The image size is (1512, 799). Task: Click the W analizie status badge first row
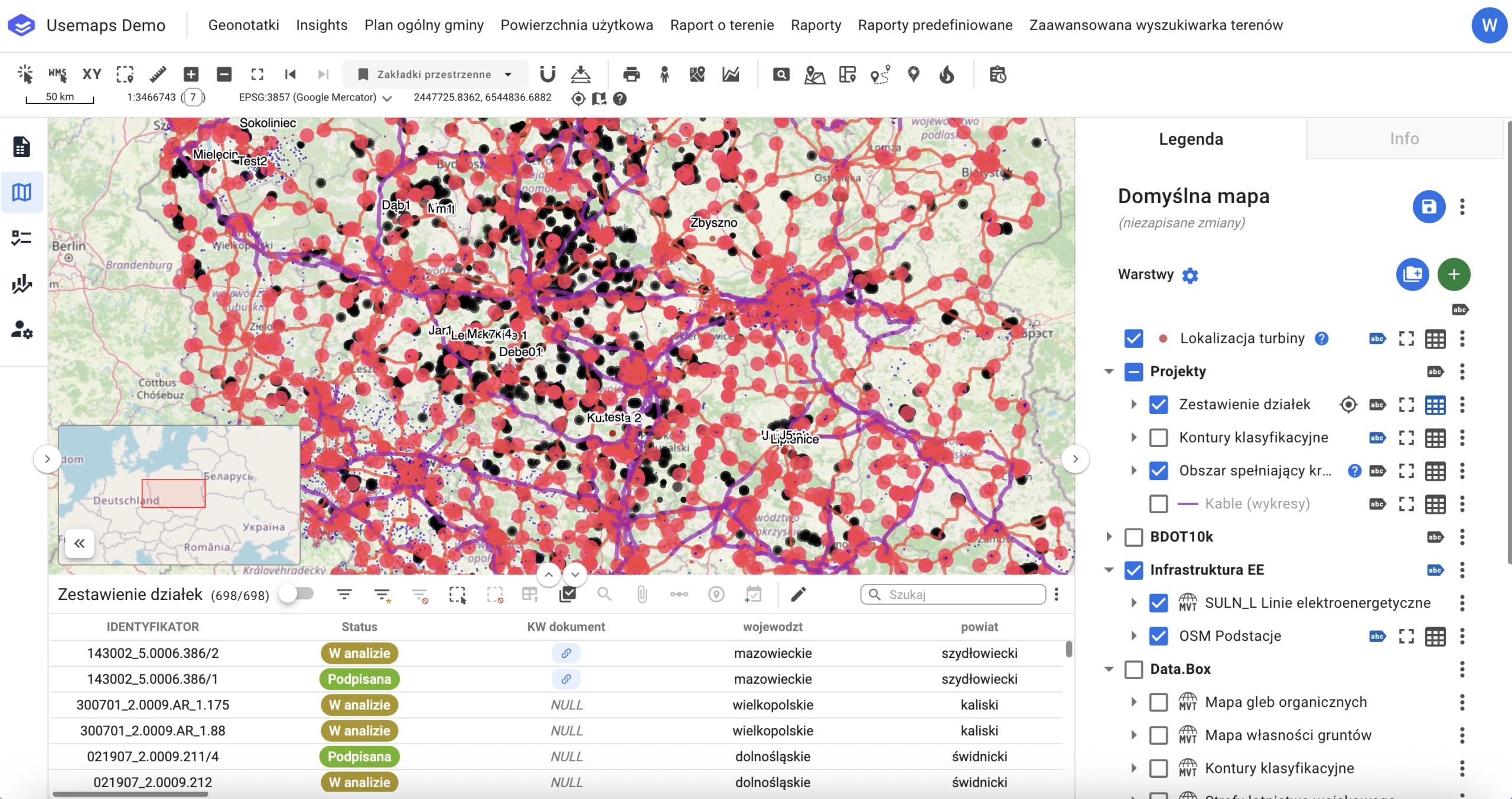click(x=359, y=653)
